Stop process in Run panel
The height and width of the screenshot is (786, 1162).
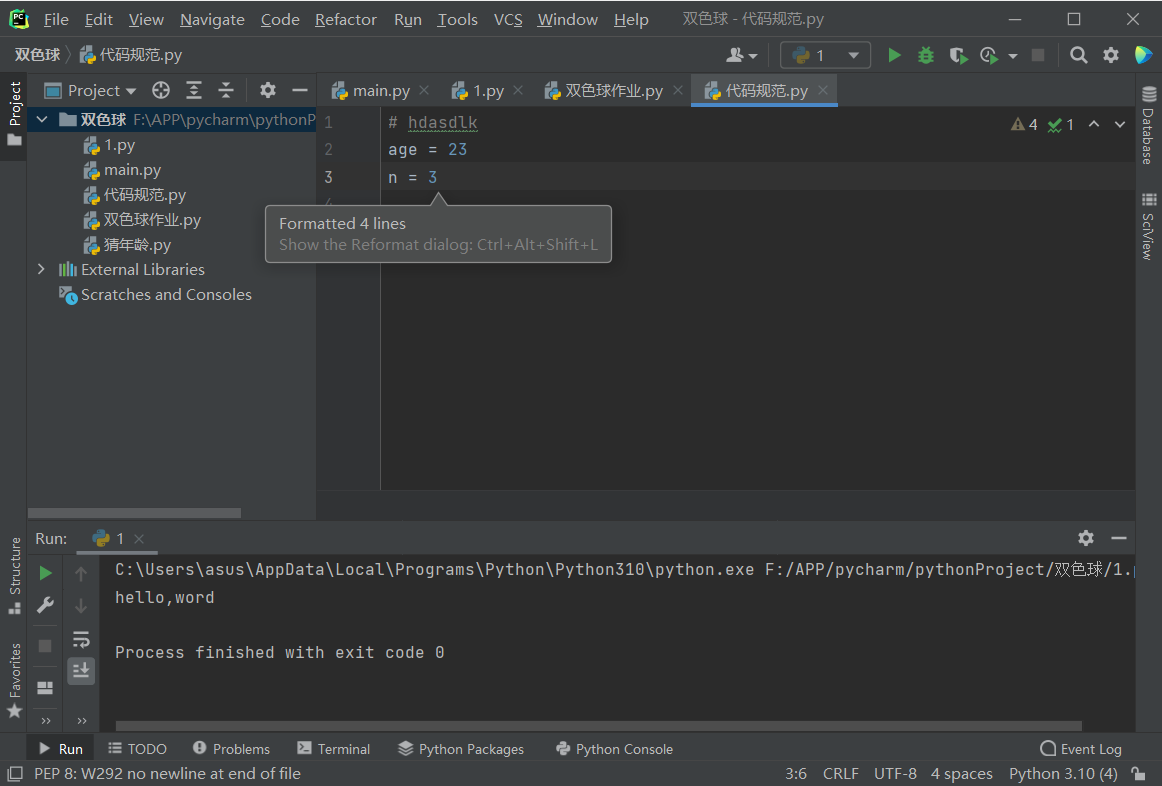click(x=45, y=646)
